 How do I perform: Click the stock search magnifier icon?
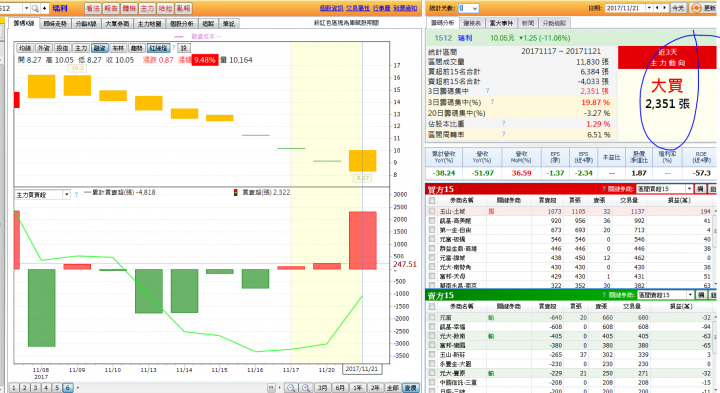click(x=35, y=8)
